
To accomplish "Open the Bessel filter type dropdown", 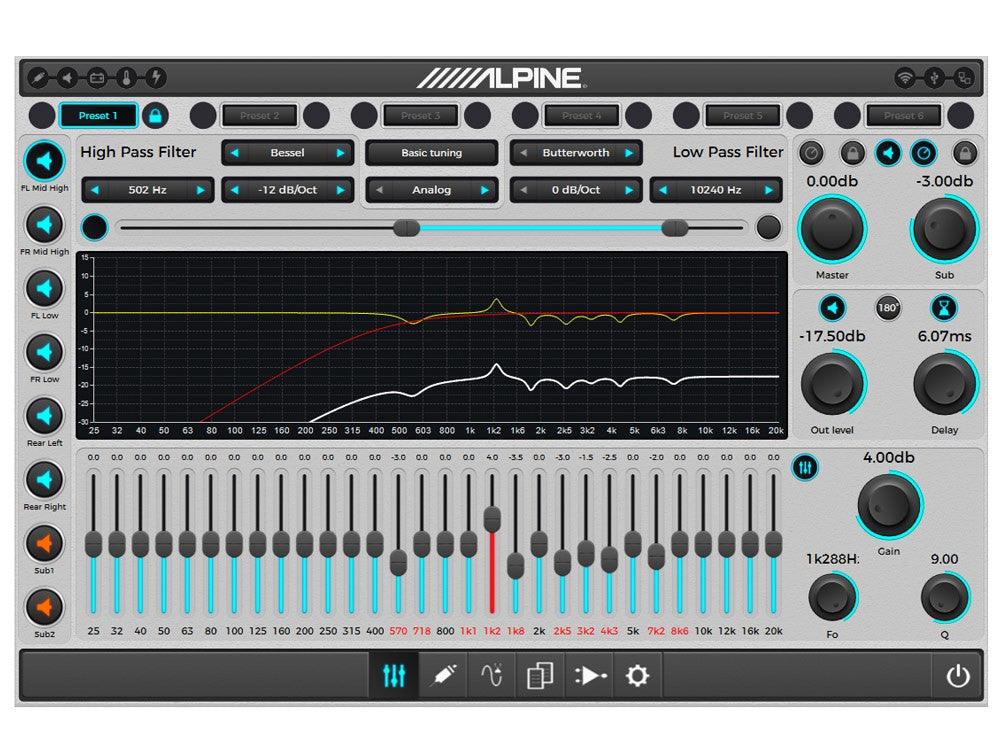I will (288, 152).
